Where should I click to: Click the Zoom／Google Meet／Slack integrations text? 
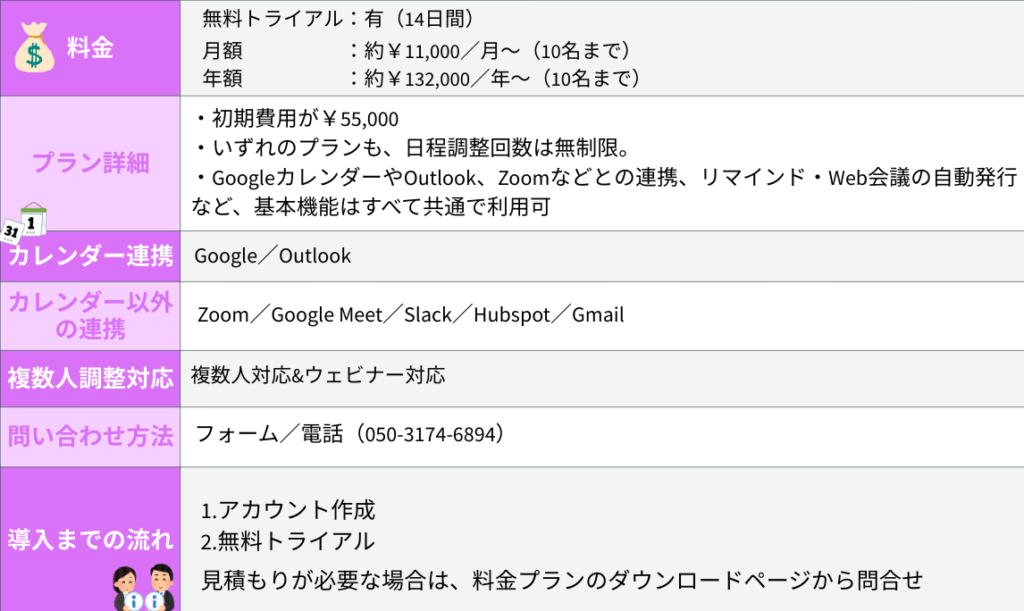coord(410,315)
